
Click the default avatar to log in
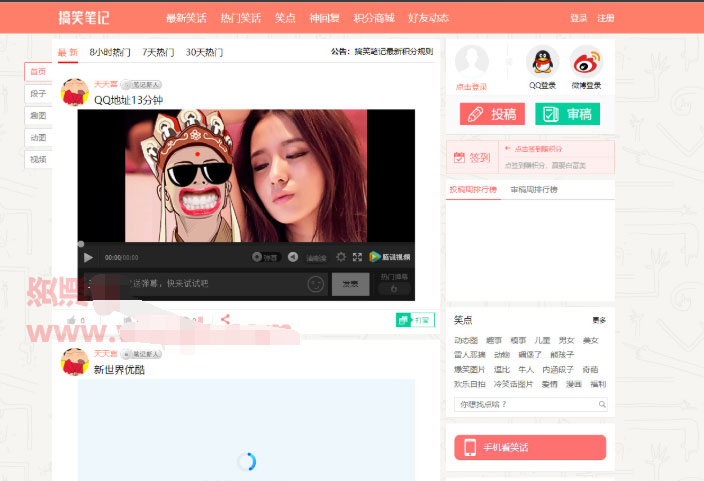pyautogui.click(x=471, y=62)
